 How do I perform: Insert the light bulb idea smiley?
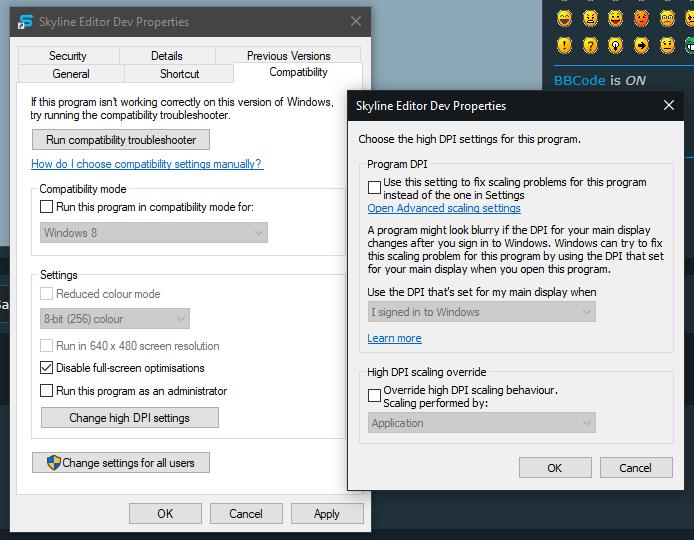click(616, 45)
